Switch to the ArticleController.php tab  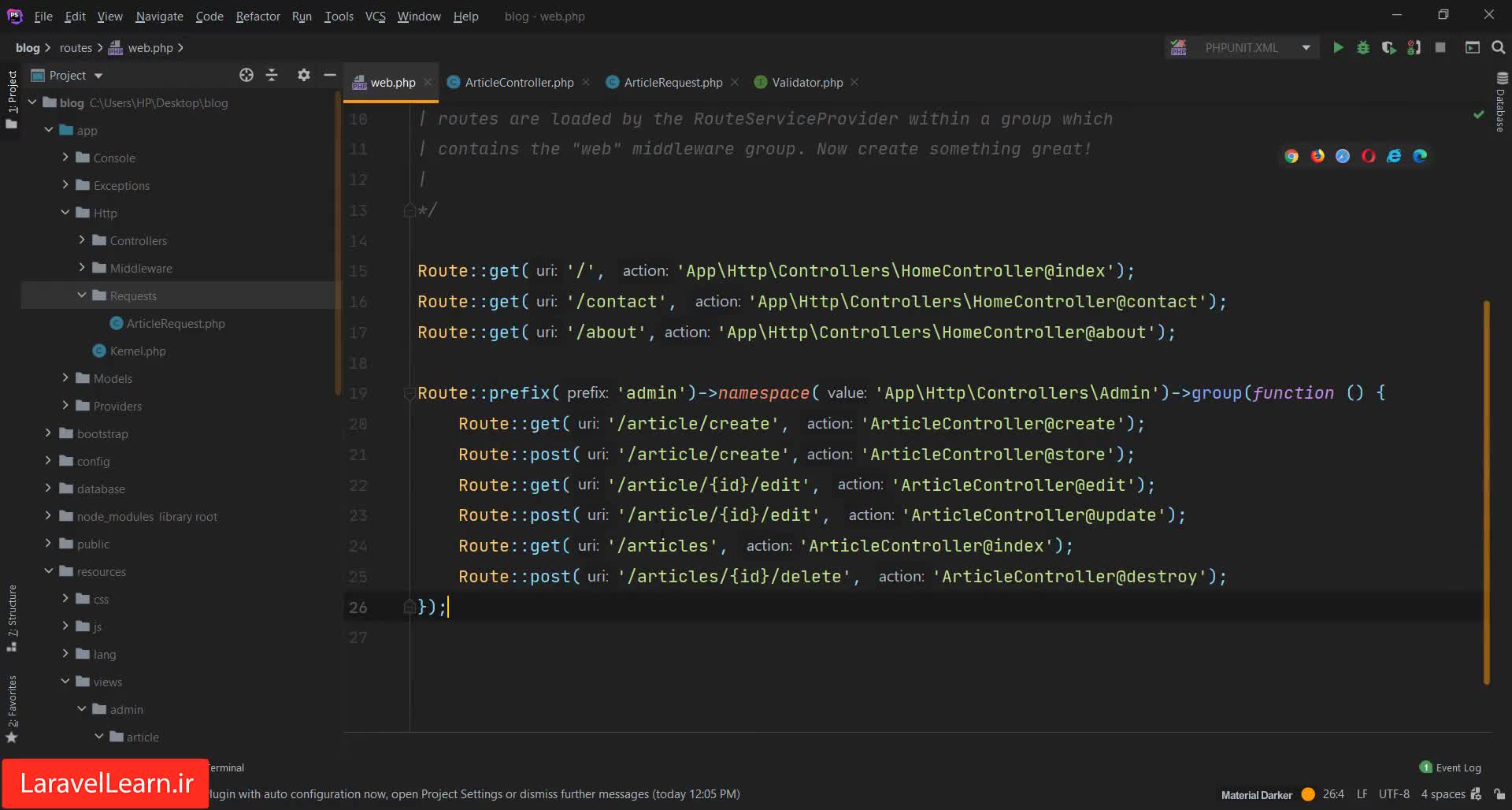[519, 82]
